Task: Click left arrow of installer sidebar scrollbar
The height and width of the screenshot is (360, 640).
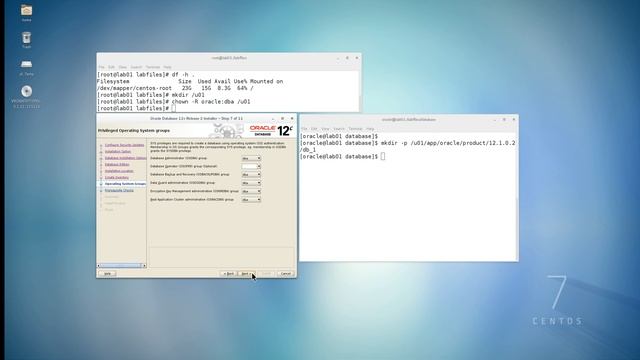Action: 99,266
